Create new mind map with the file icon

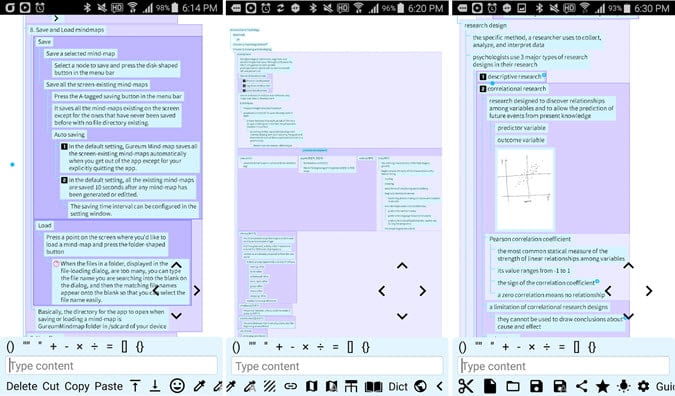490,386
